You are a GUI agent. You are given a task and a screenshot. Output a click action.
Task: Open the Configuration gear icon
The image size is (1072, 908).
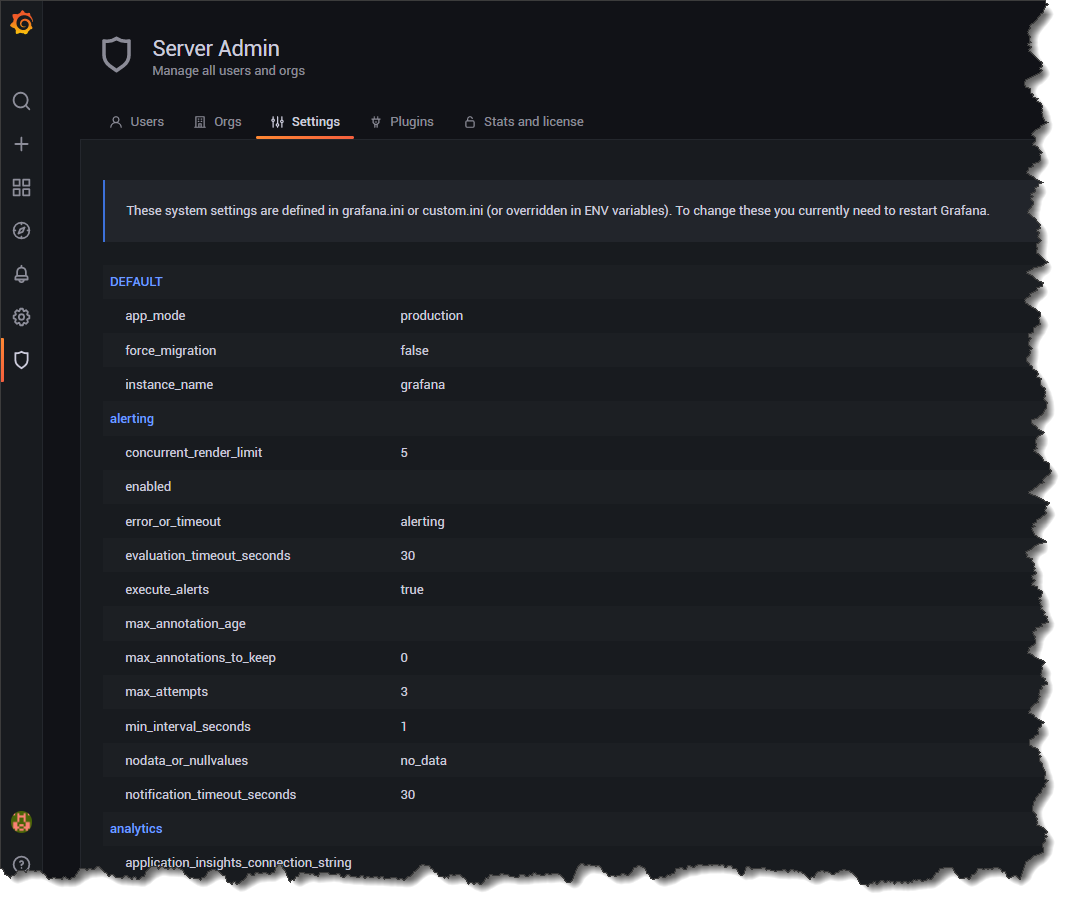[x=21, y=317]
